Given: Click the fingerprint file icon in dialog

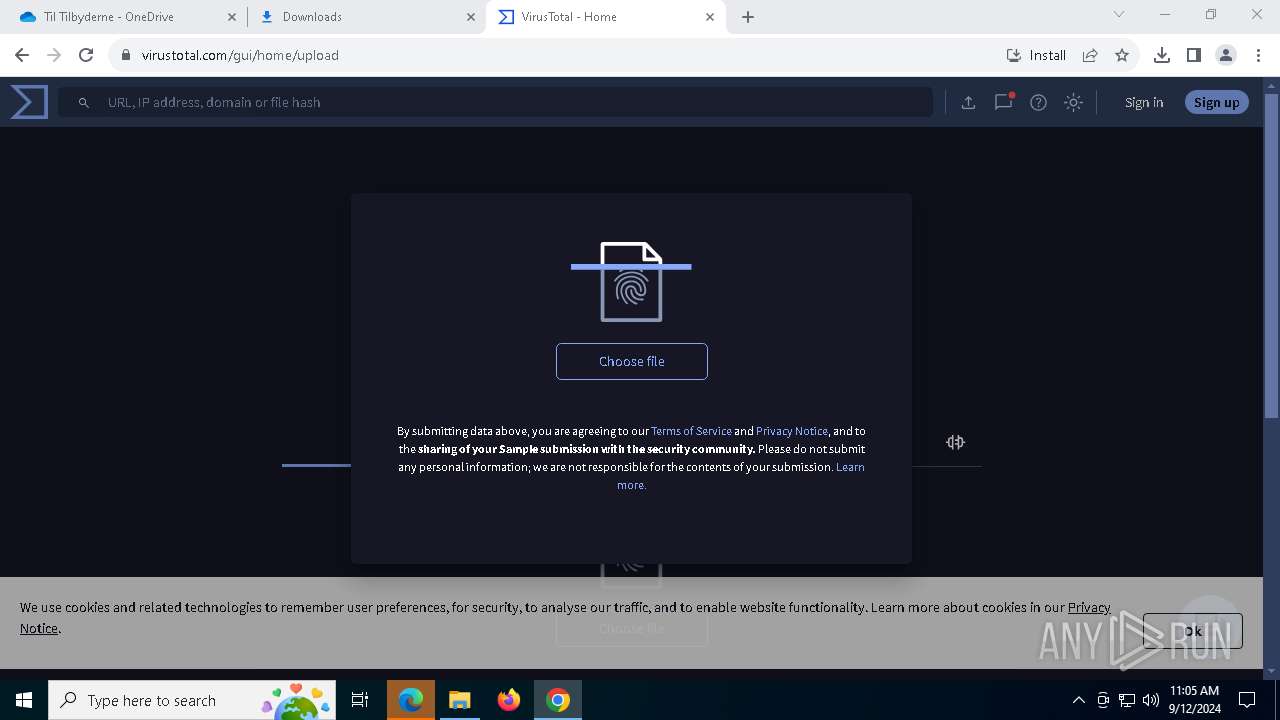Looking at the screenshot, I should pos(631,282).
